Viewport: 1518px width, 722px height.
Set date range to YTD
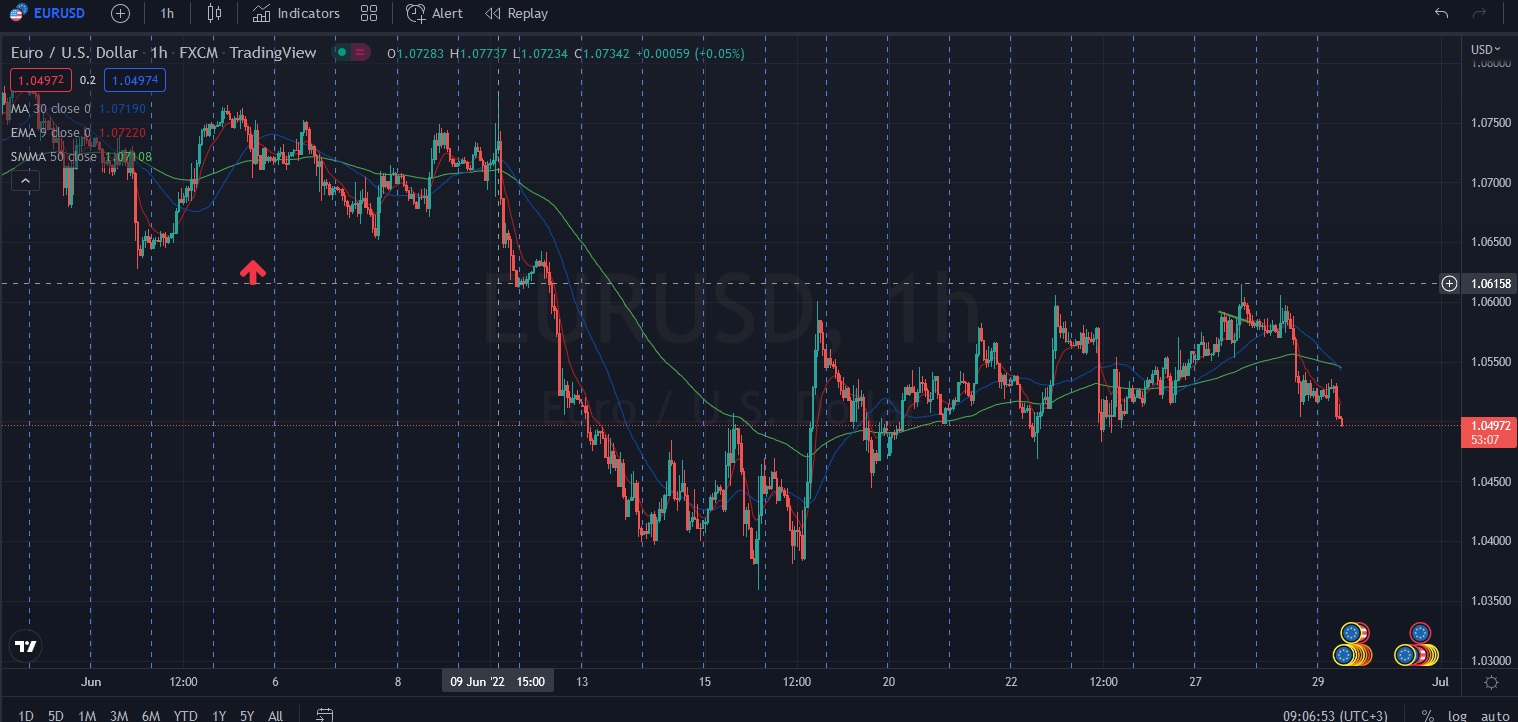[185, 715]
